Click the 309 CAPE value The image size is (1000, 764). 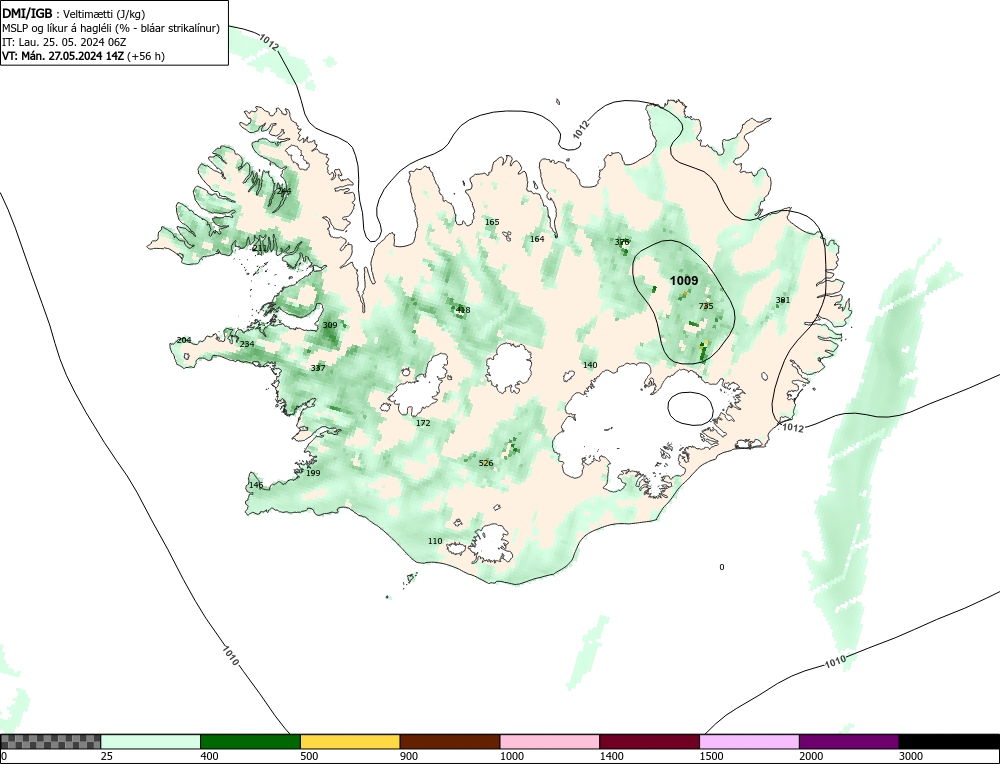tap(330, 325)
